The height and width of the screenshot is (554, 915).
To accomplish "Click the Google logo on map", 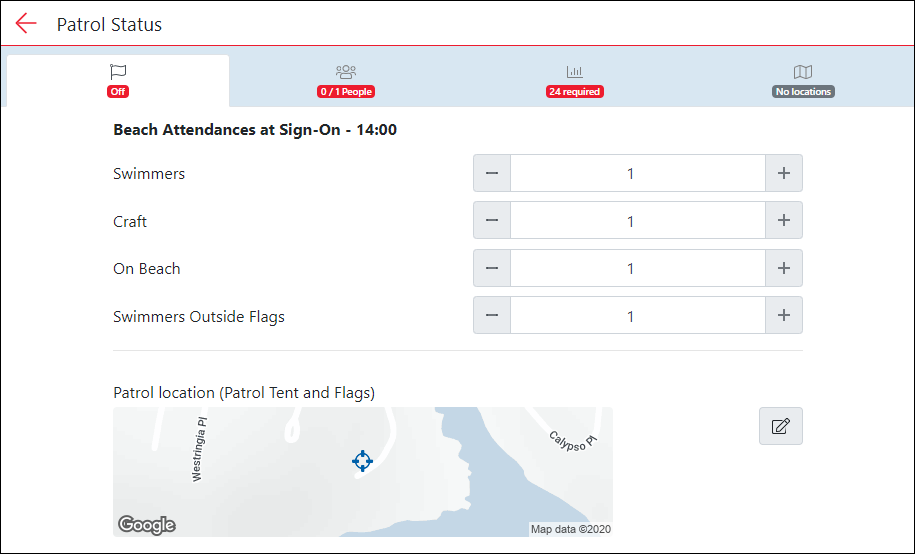I will [146, 525].
